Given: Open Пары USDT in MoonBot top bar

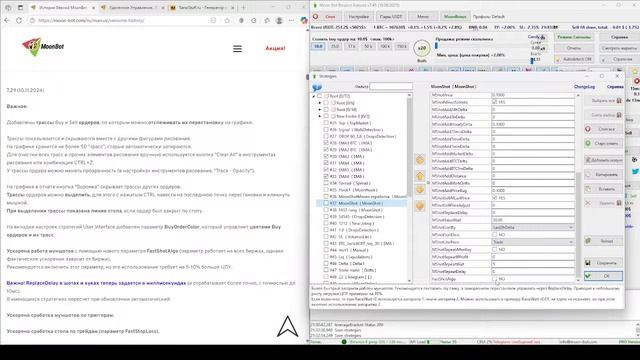Looking at the screenshot, I should [x=391, y=17].
